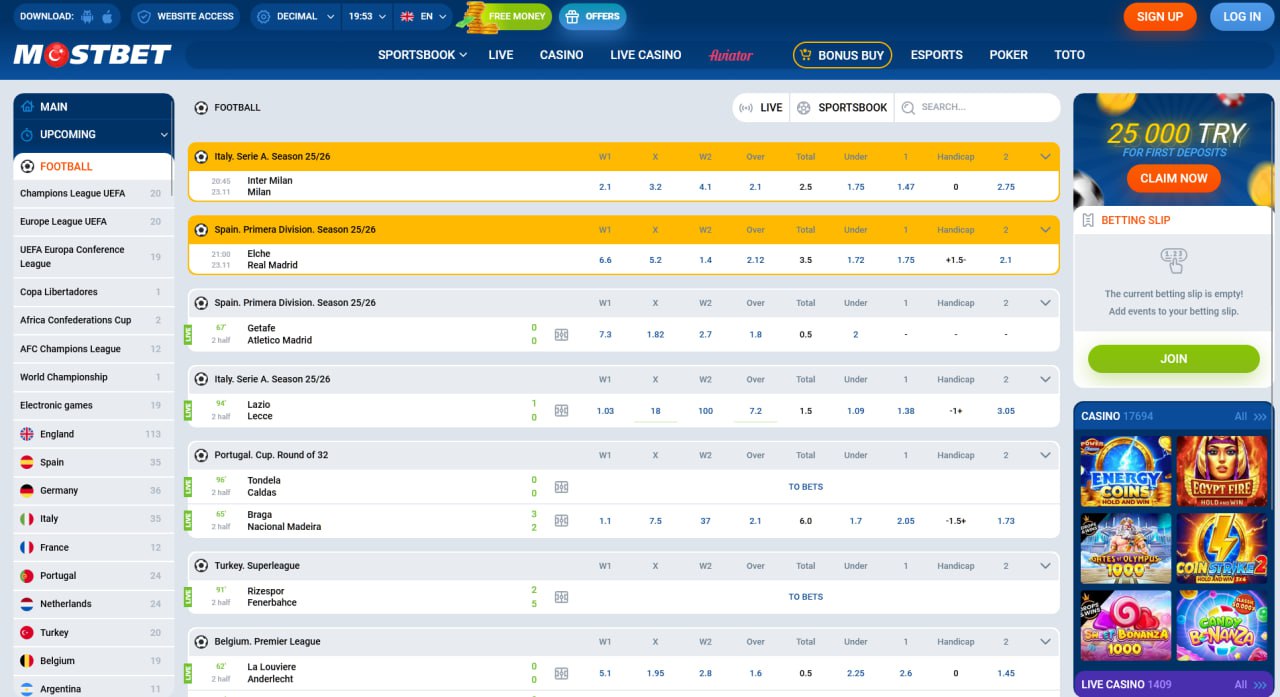The image size is (1280, 697).
Task: Click the Portugal flag icon
Action: point(27,576)
